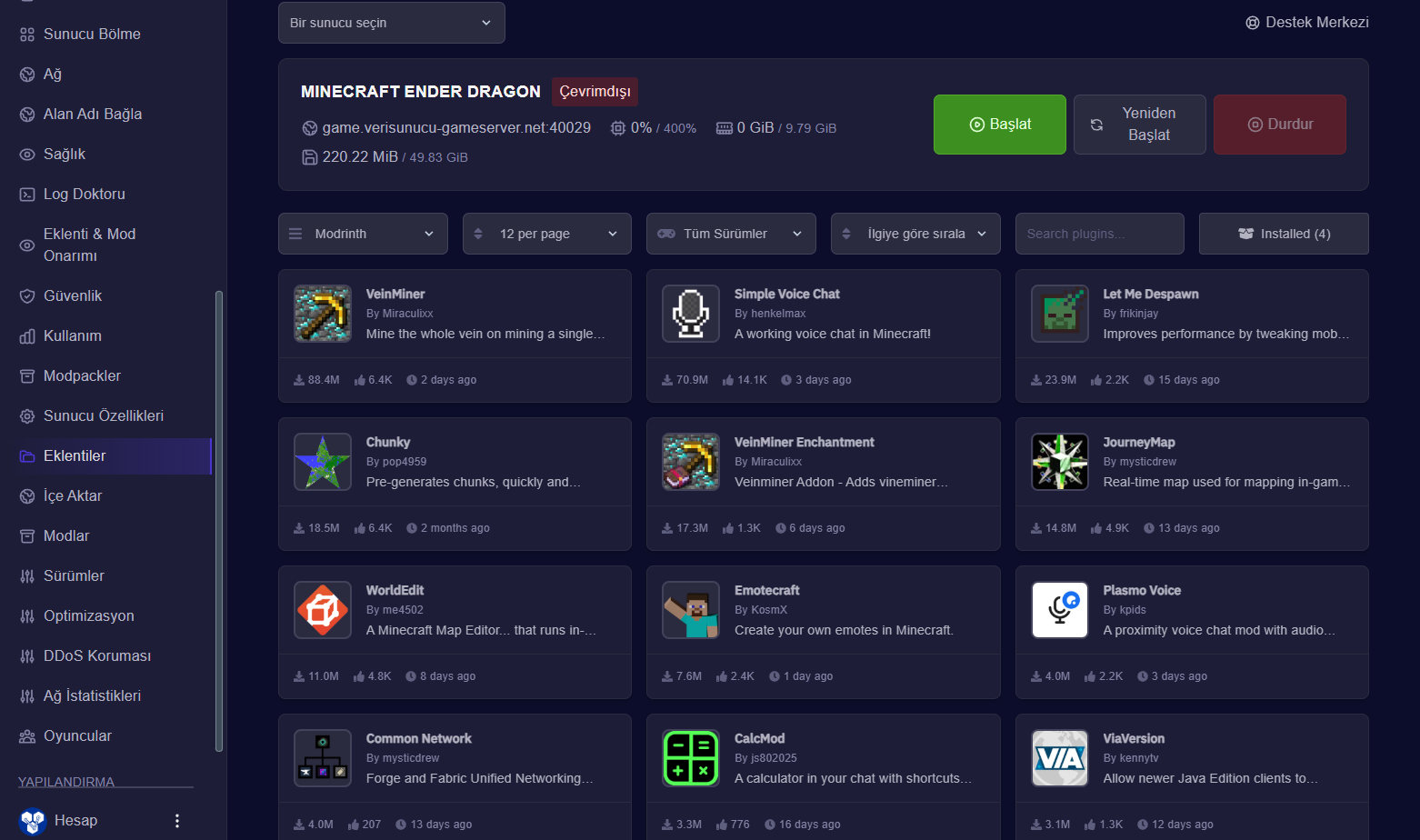Click the green Başlat button

(x=1000, y=125)
